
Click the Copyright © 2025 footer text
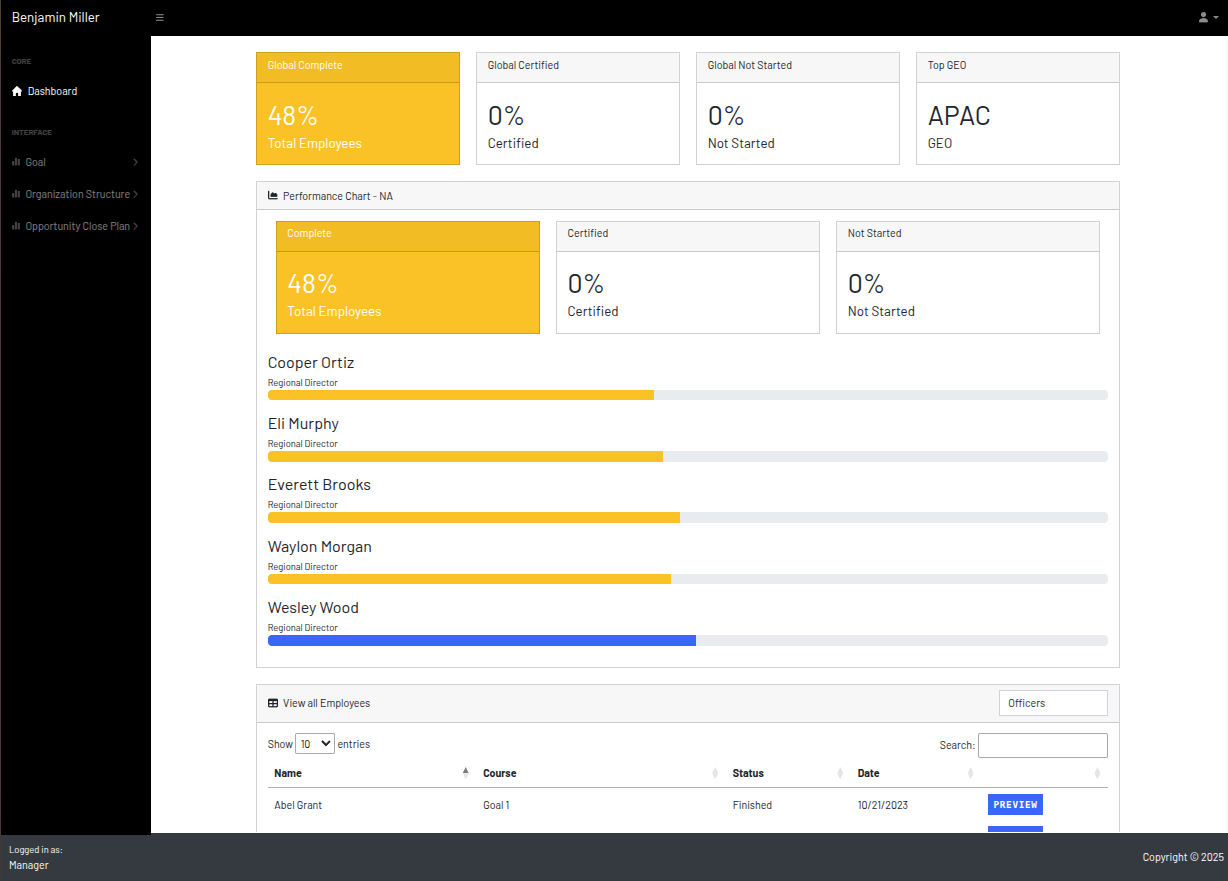[1183, 857]
